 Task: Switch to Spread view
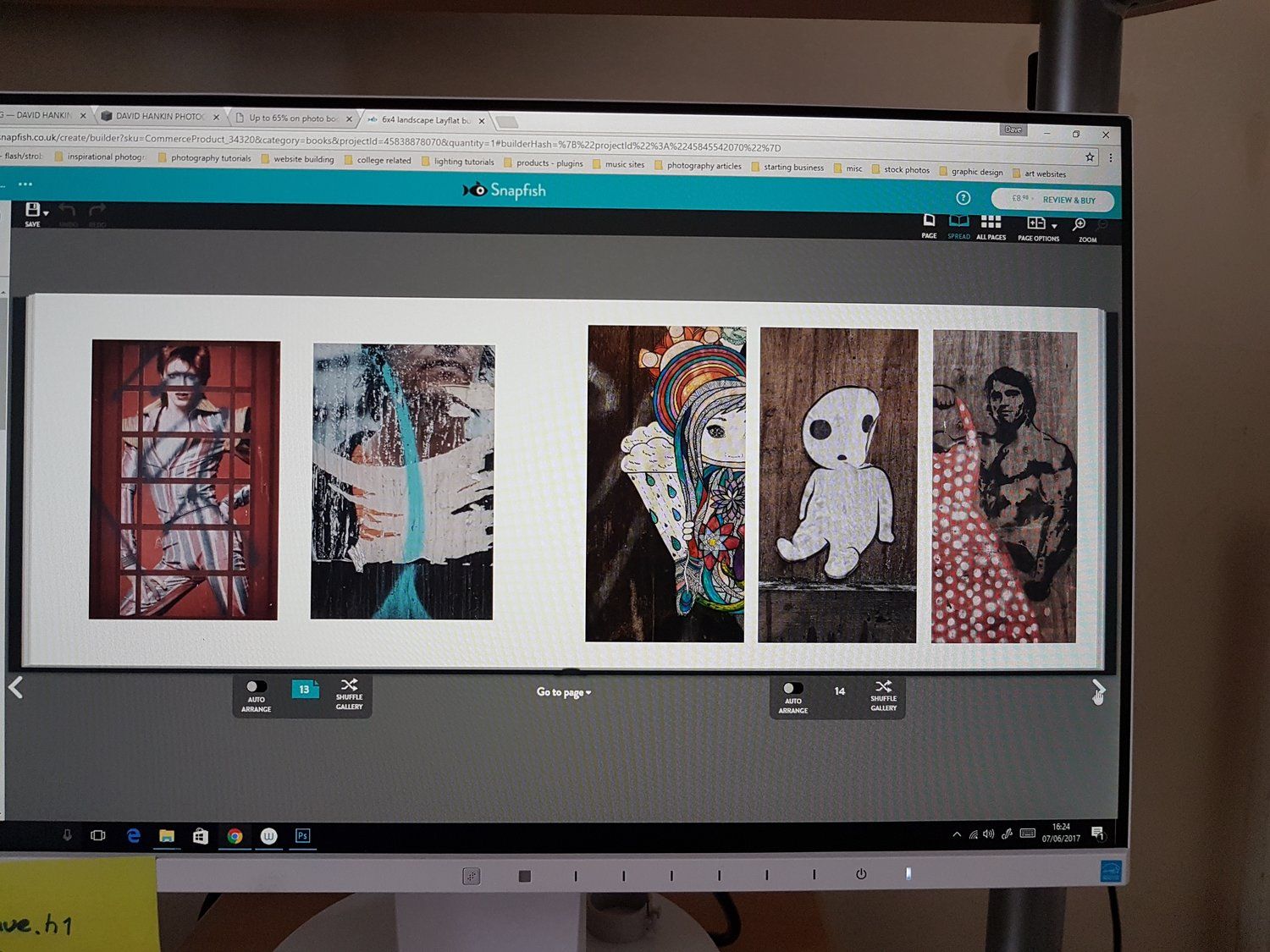click(x=958, y=227)
